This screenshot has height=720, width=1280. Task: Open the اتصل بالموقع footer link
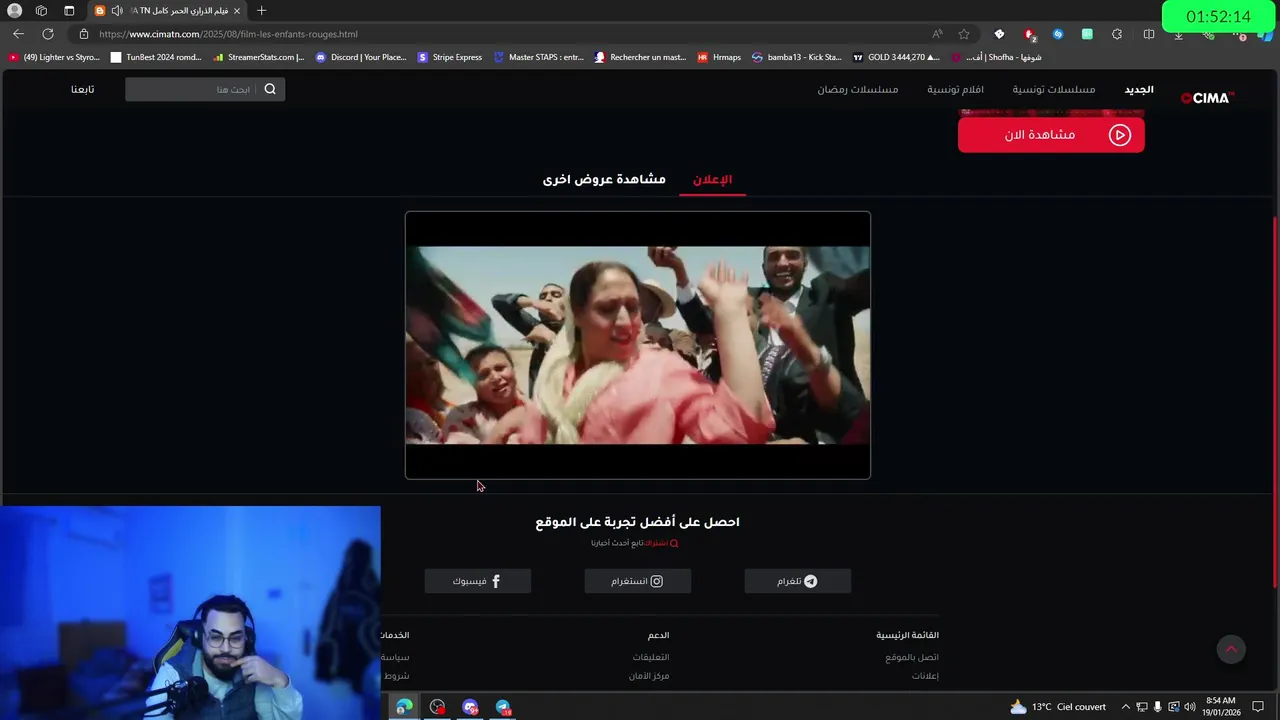pyautogui.click(x=912, y=657)
